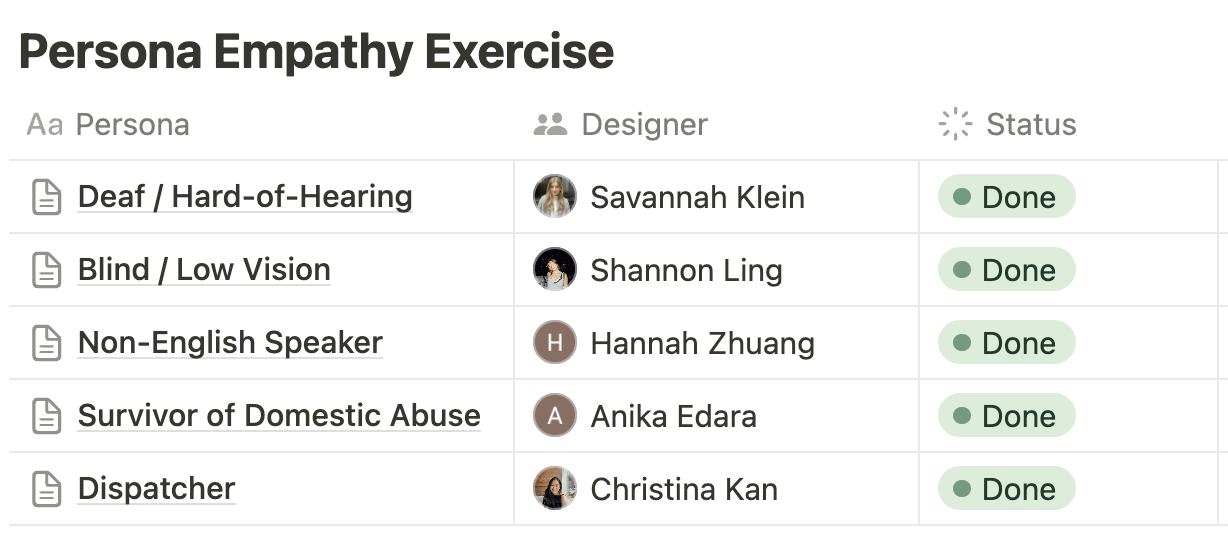Change the Done status for Non-English Speaker
1228x534 pixels.
[1006, 343]
